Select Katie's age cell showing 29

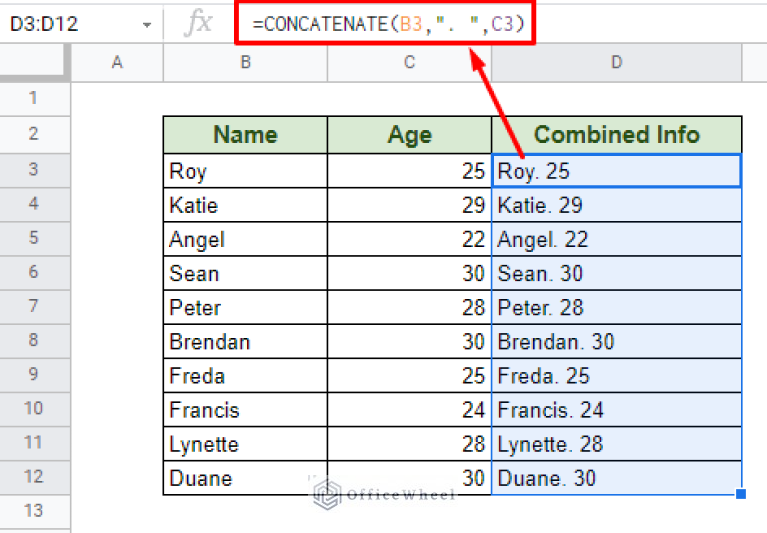409,205
